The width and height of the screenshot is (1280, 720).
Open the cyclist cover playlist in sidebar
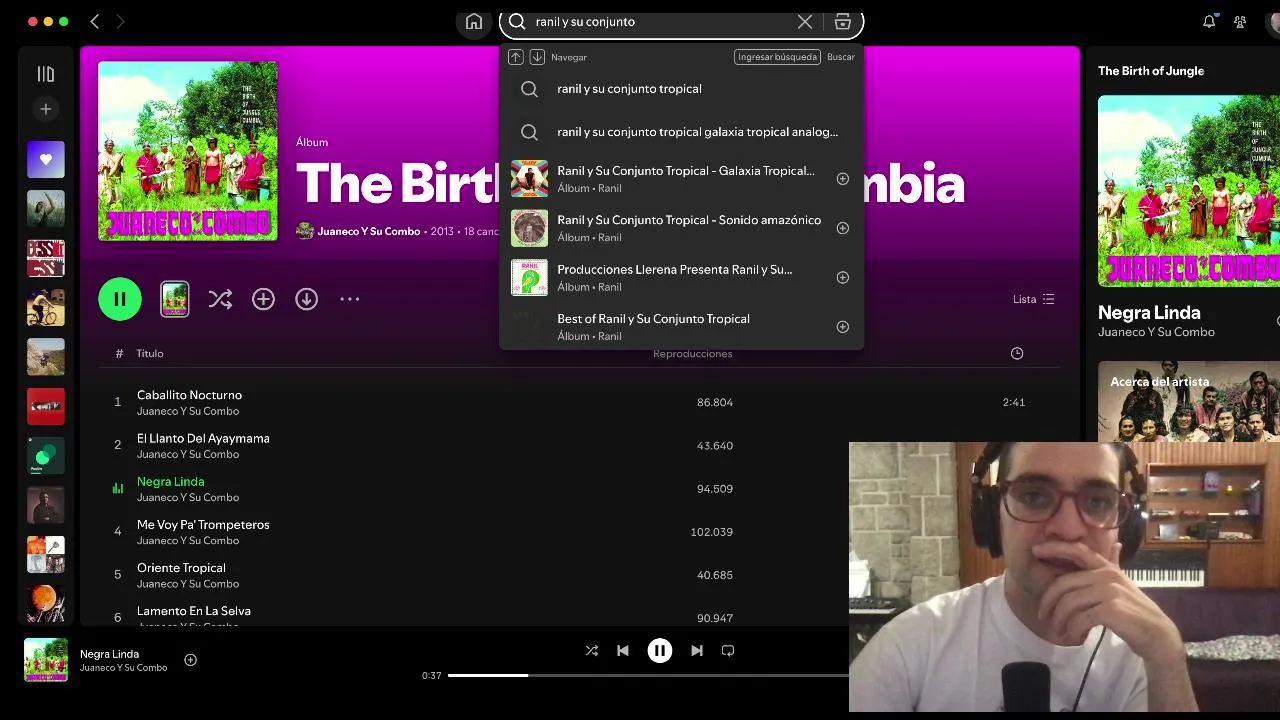46,307
